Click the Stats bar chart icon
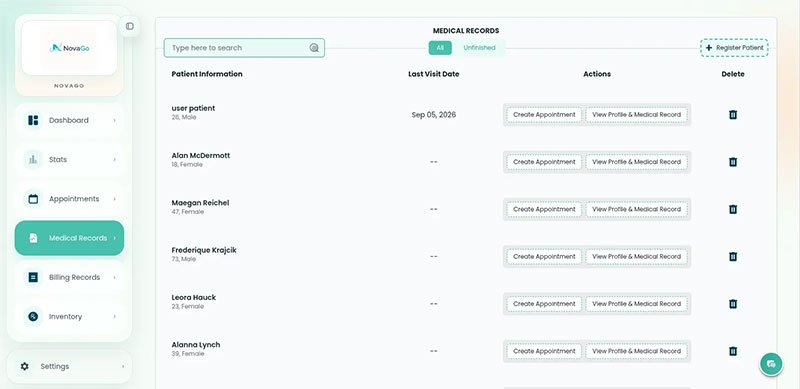 click(x=33, y=160)
